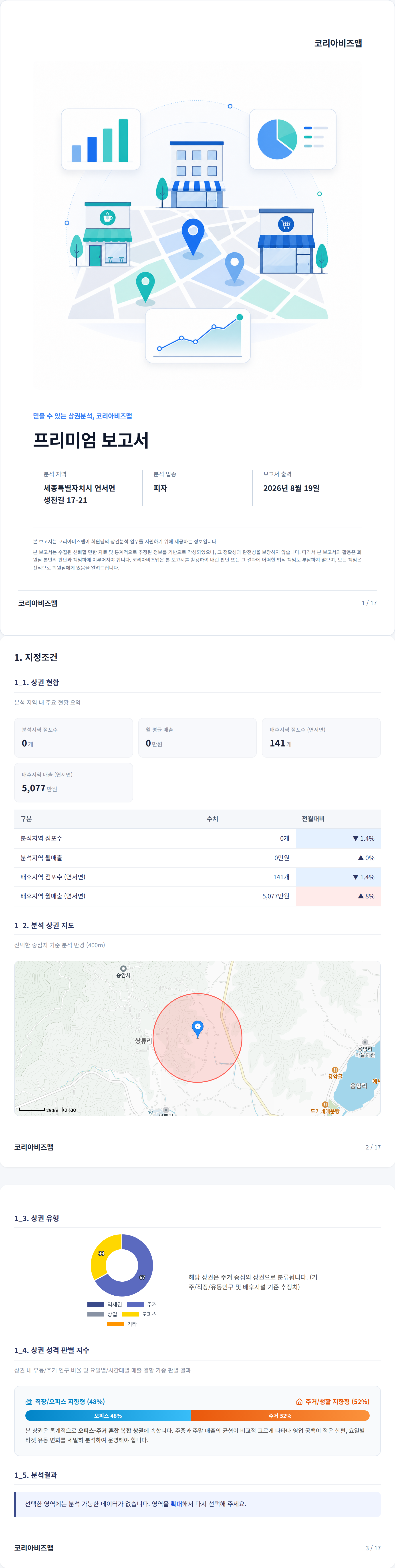Image resolution: width=395 pixels, height=1568 pixels.
Task: Click the 1_4. 상권 성격 판별 지수 heading
Action: tap(52, 1350)
